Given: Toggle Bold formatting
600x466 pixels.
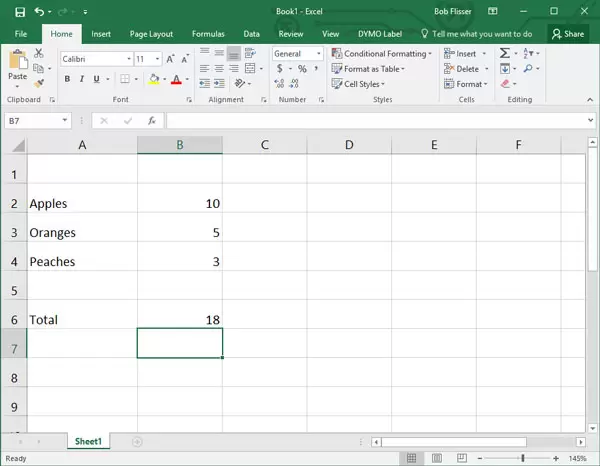Looking at the screenshot, I should [67, 80].
